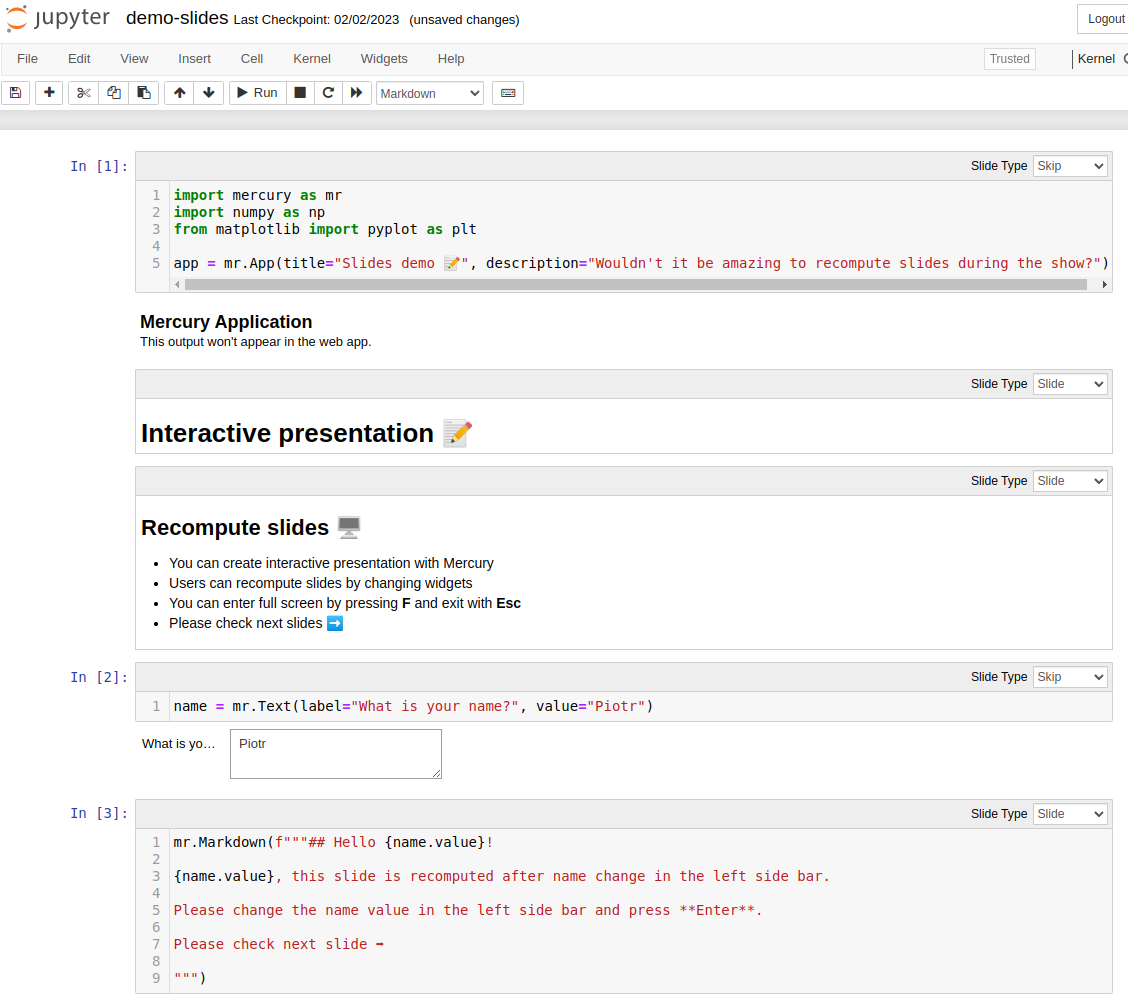The image size is (1128, 1002).
Task: Click inside the name text field showing Piotr
Action: [x=335, y=753]
